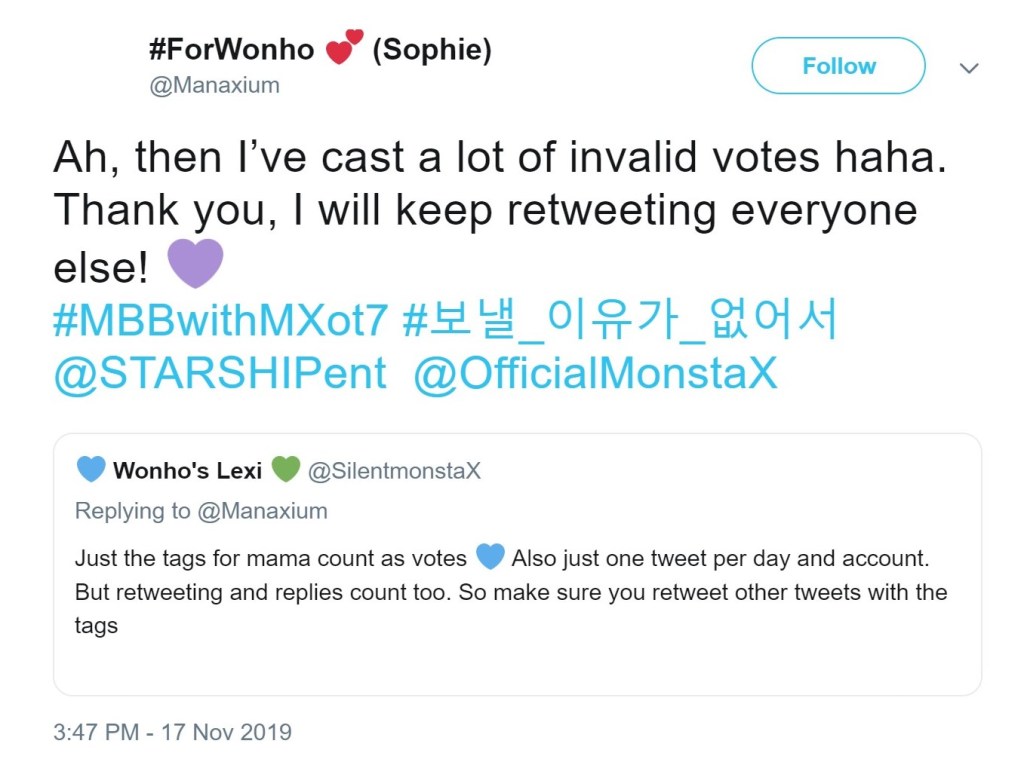
Task: Expand the tweet options chevron
Action: tap(968, 68)
